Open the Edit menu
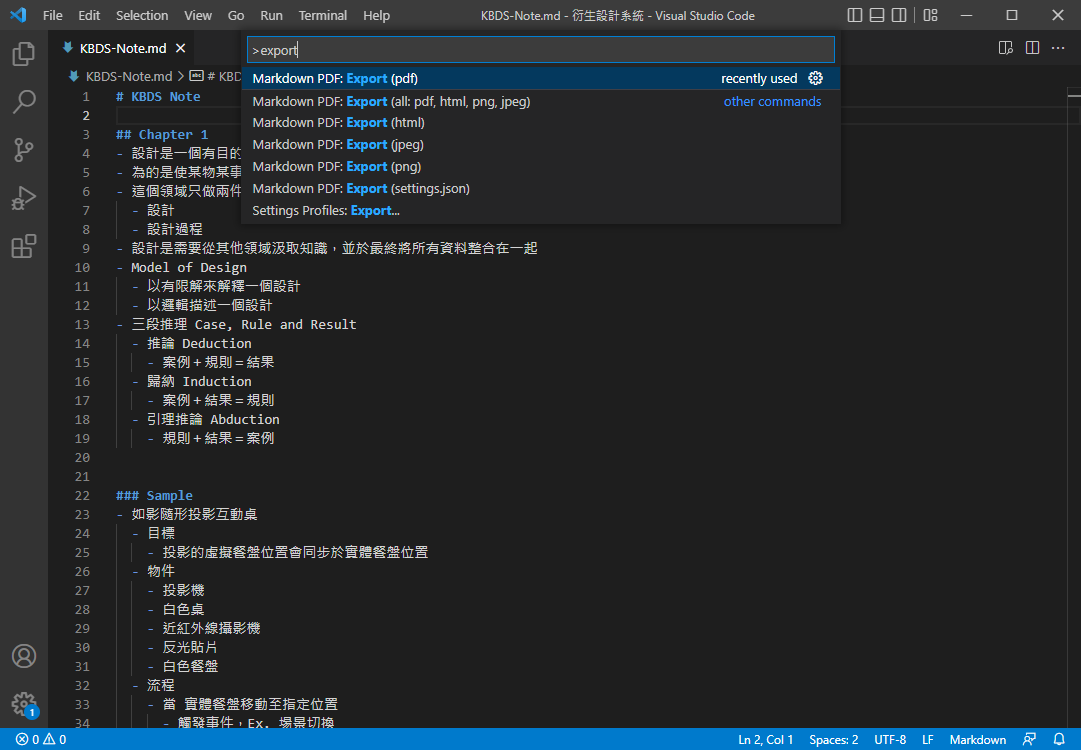 click(x=89, y=15)
